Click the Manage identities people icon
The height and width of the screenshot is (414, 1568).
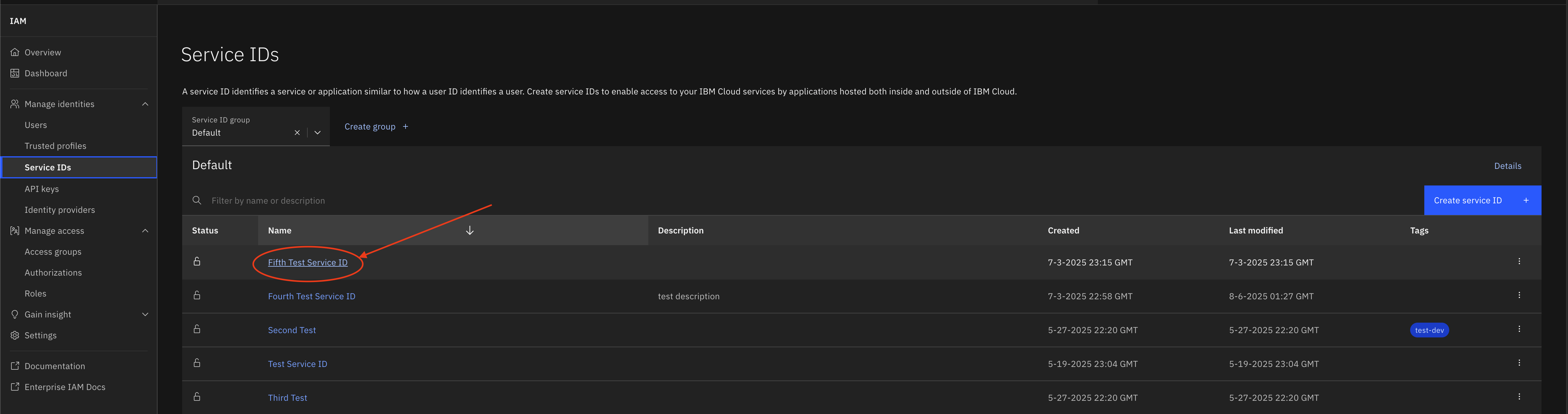(x=14, y=104)
